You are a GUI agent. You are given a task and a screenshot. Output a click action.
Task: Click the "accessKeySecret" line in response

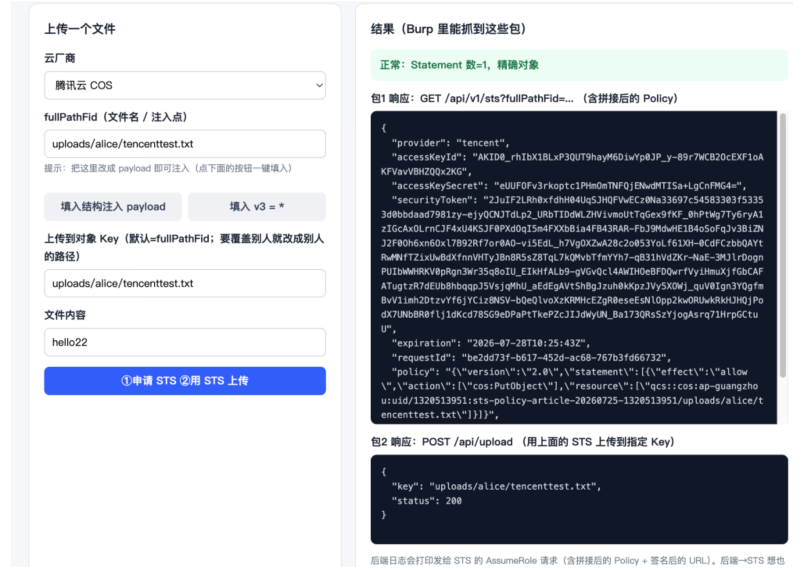(569, 186)
